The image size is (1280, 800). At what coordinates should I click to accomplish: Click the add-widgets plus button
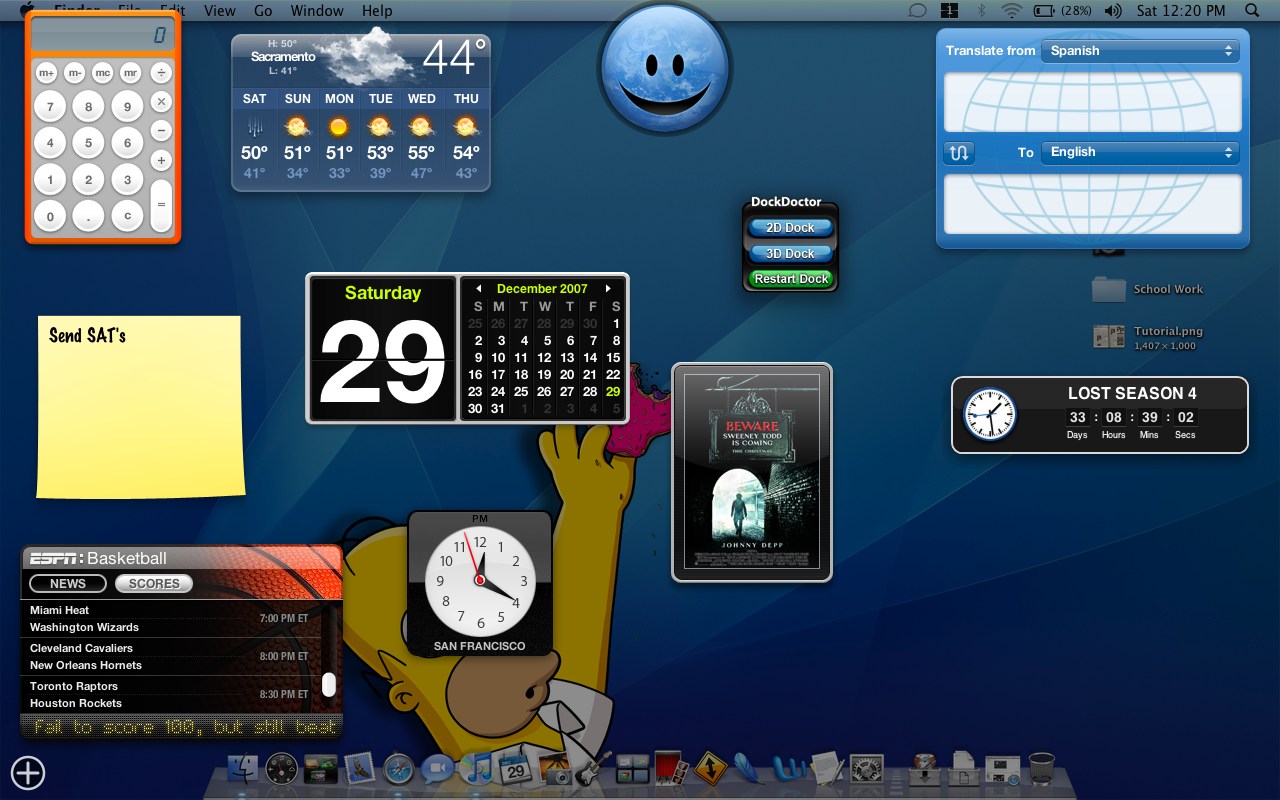point(28,772)
